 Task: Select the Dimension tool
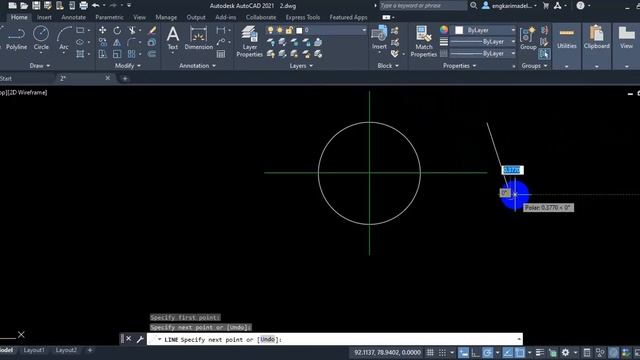tap(198, 39)
